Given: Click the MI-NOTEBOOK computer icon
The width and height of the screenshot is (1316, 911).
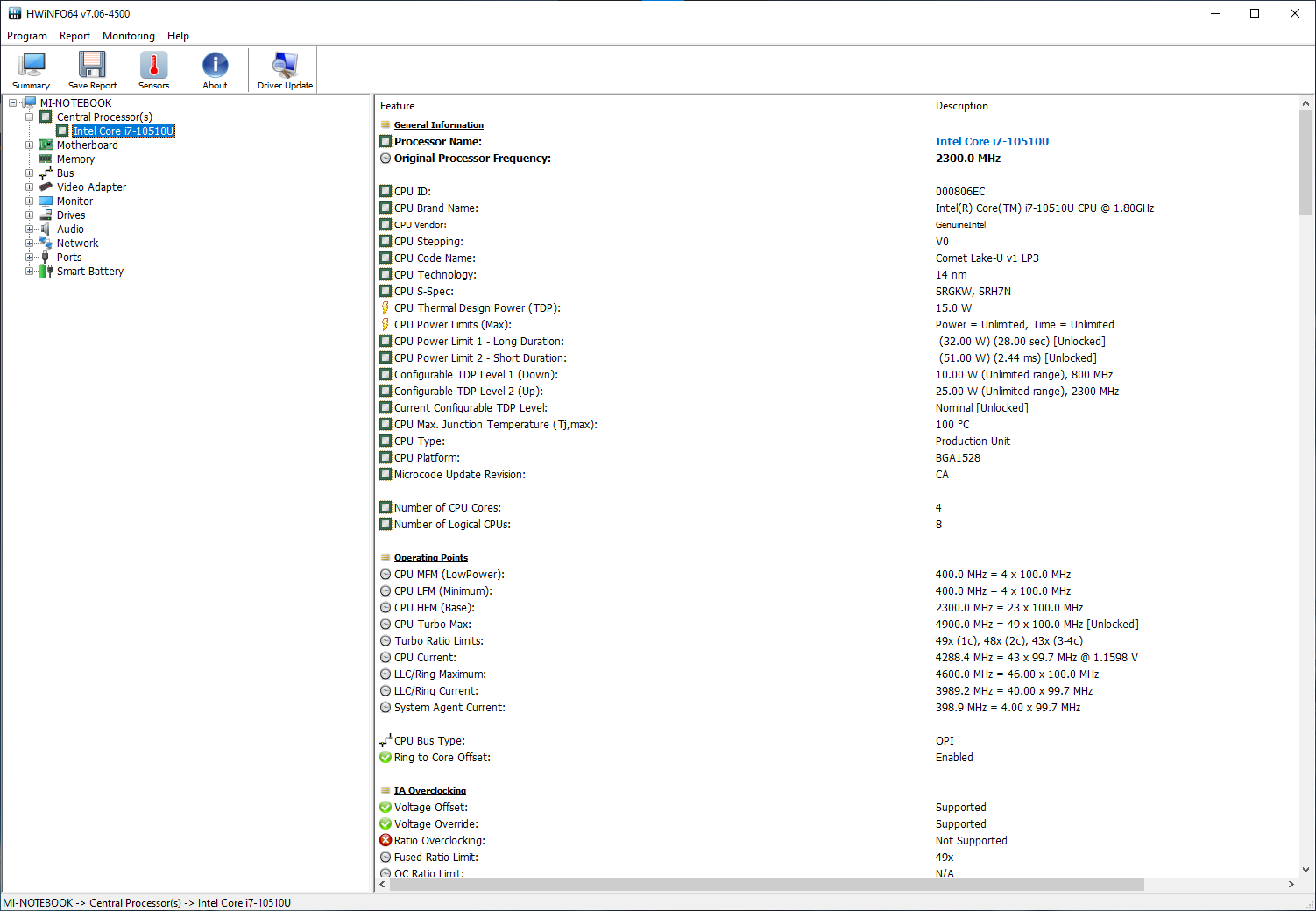Looking at the screenshot, I should pyautogui.click(x=29, y=102).
